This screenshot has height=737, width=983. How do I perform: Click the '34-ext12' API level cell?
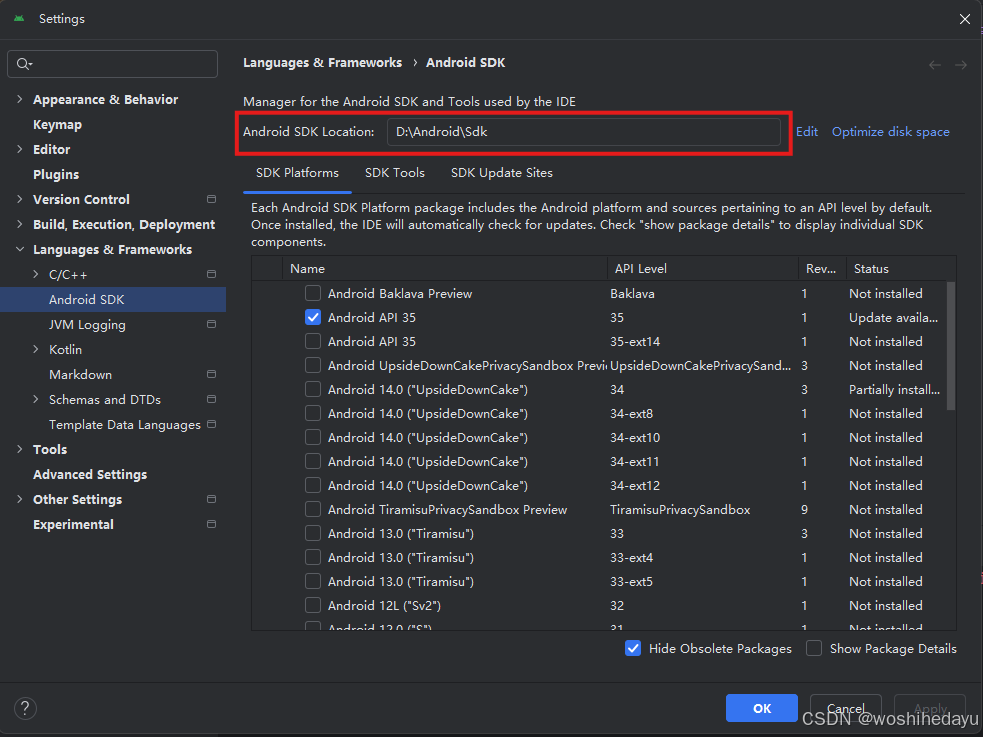click(x=635, y=486)
